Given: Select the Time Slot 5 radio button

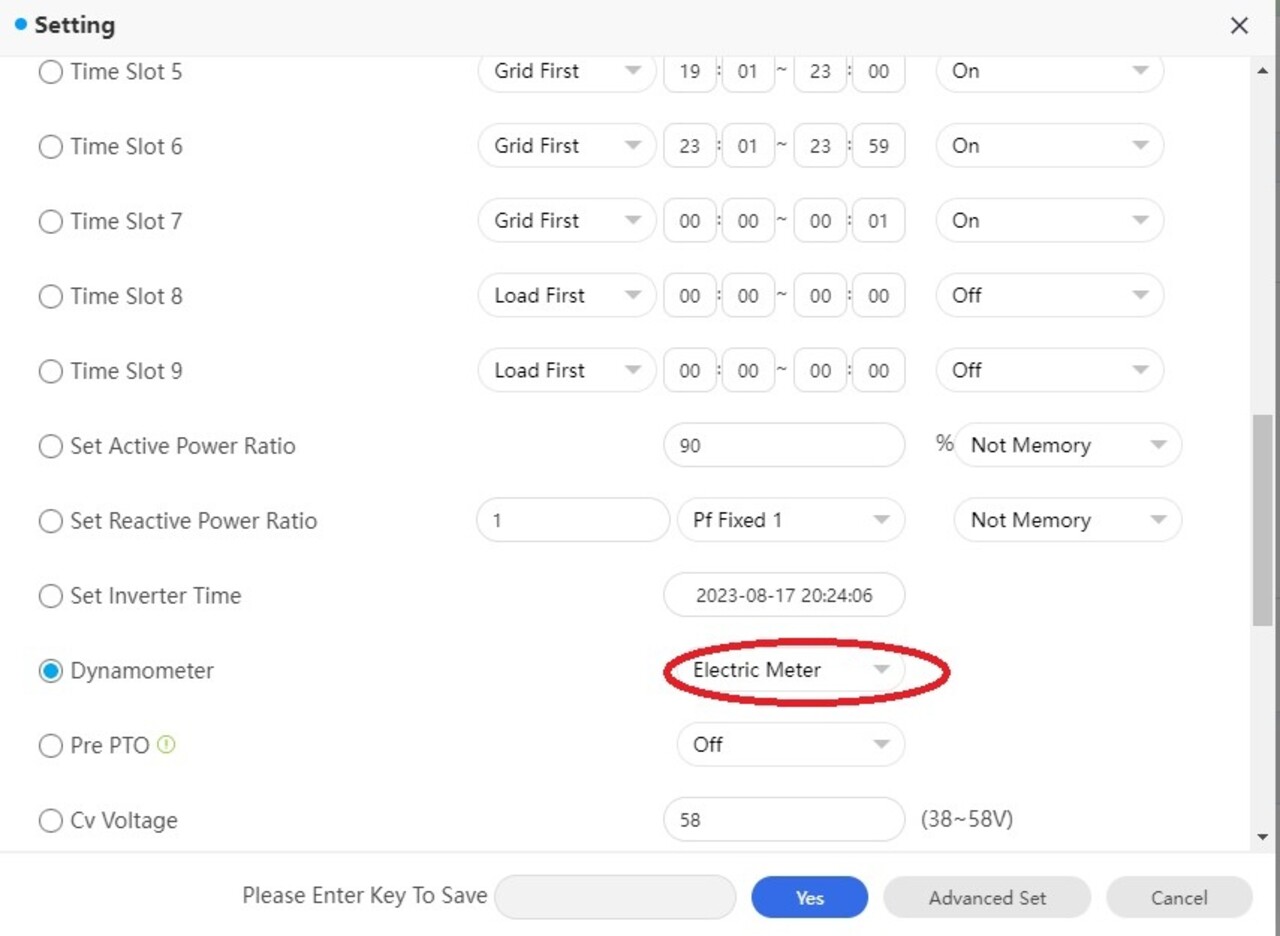Looking at the screenshot, I should point(50,72).
